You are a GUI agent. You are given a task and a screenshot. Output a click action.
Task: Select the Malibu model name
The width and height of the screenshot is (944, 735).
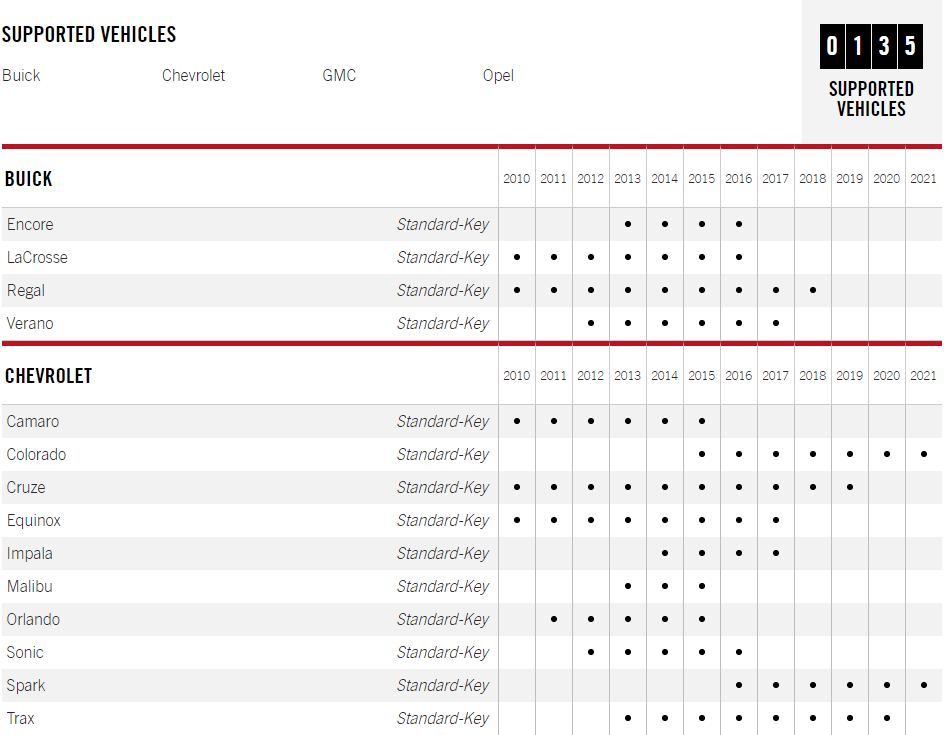pos(30,586)
